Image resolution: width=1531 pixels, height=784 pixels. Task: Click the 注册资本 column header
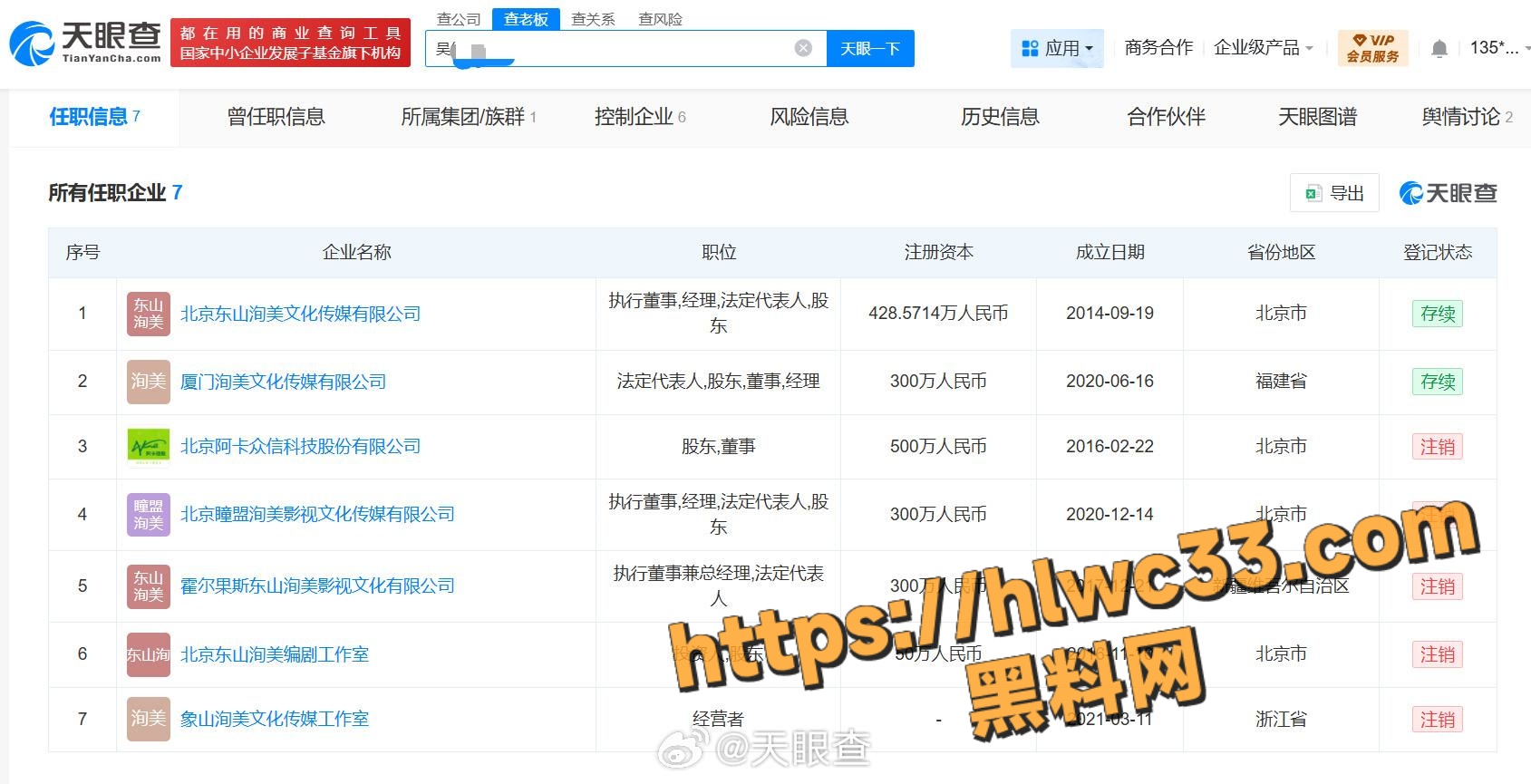[x=938, y=252]
